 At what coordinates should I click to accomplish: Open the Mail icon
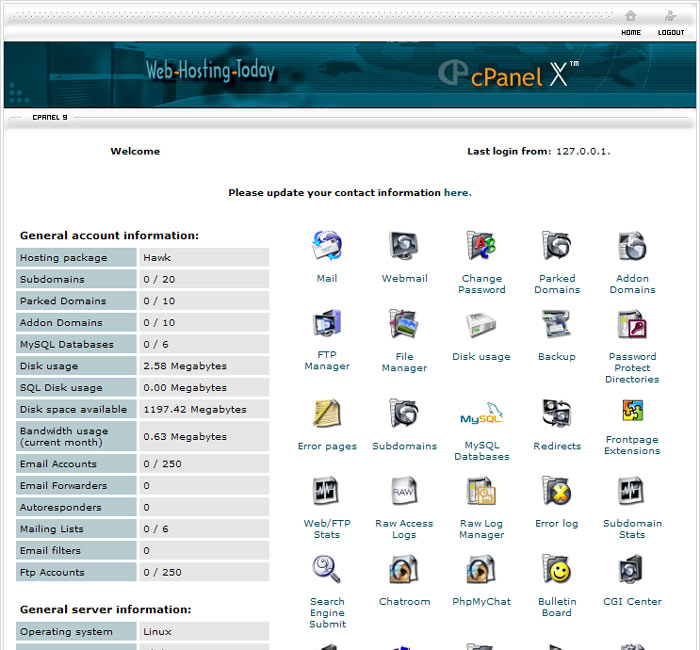327,246
